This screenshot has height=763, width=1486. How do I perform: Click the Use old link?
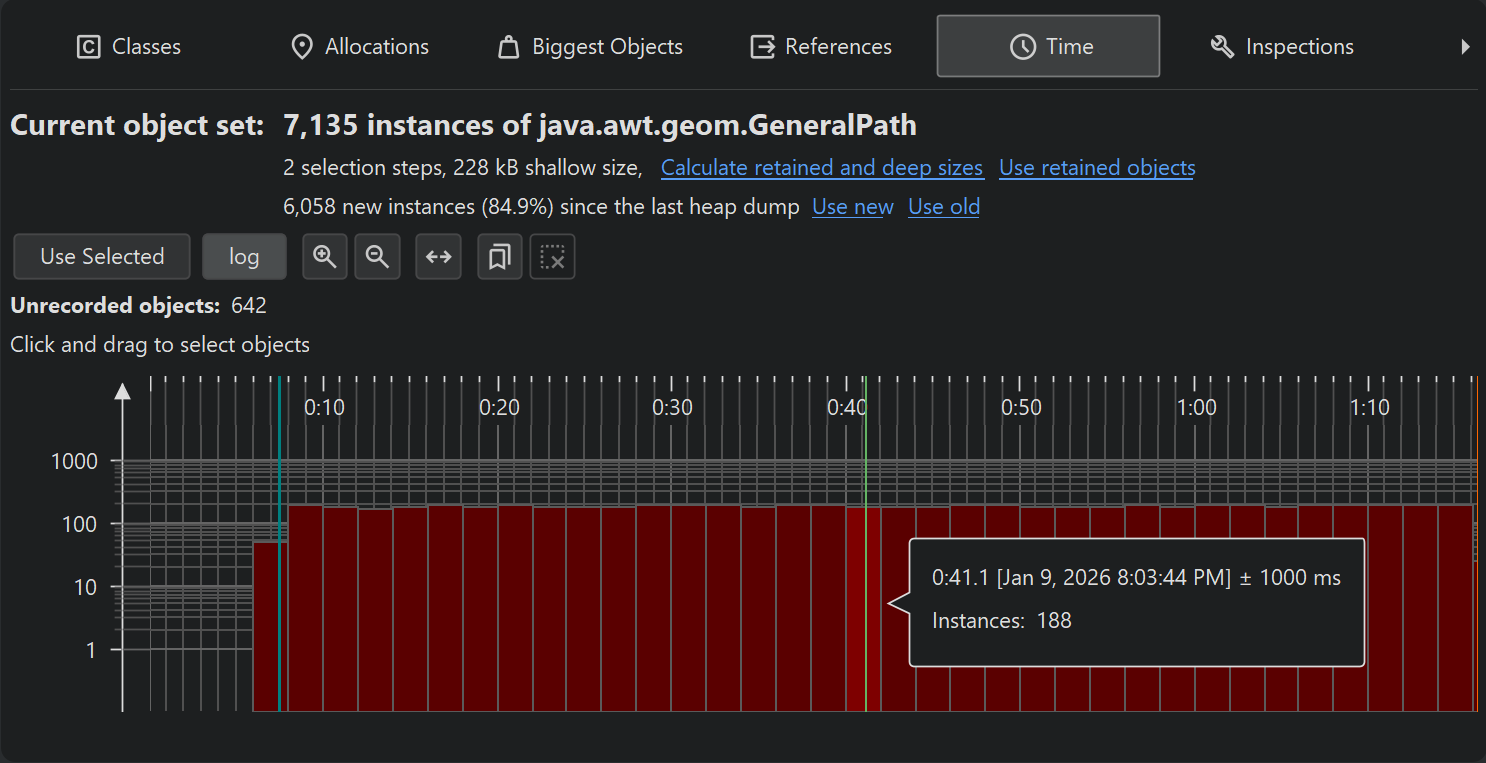pos(944,207)
